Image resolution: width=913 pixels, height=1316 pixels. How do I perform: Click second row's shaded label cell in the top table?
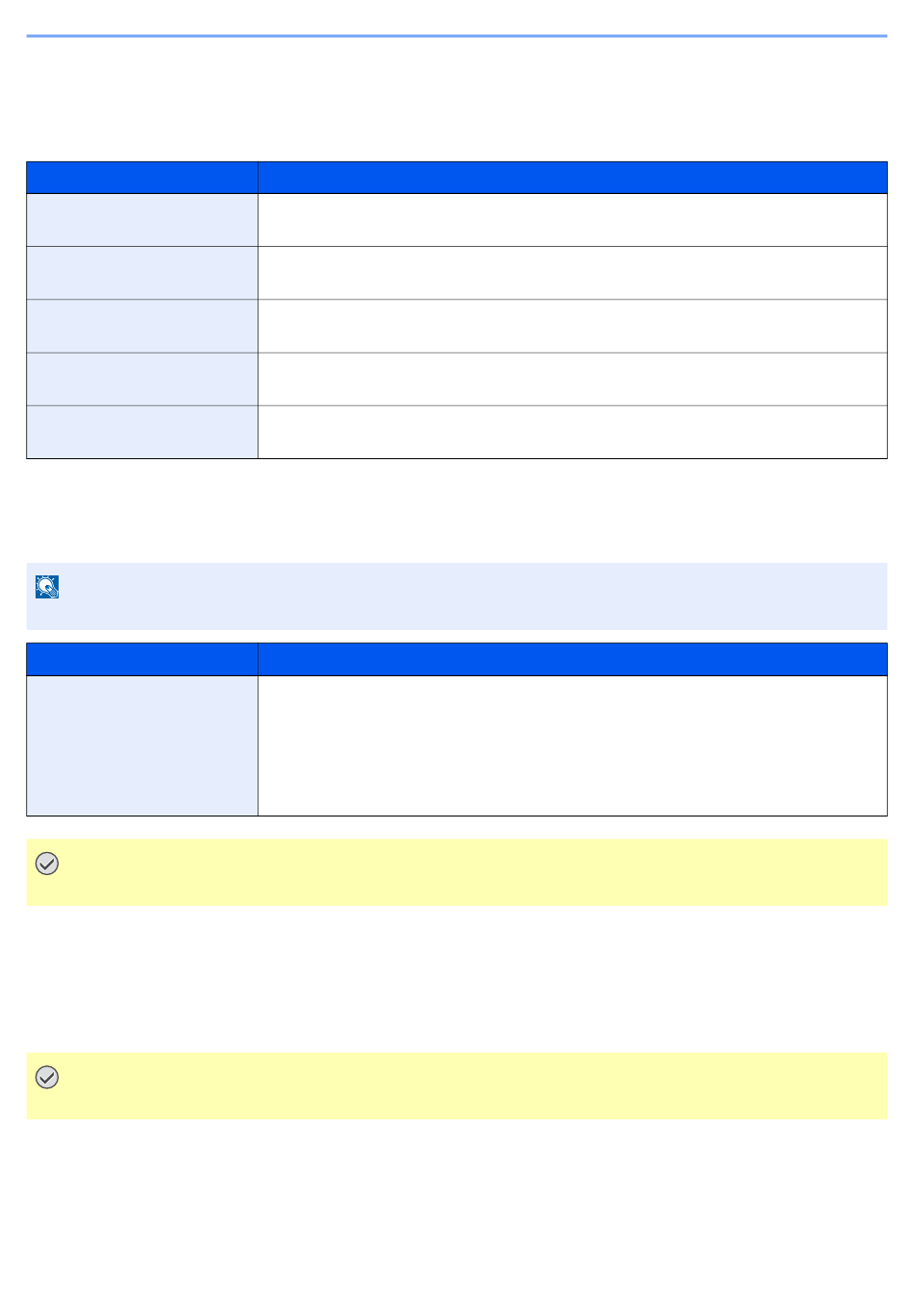(x=142, y=273)
